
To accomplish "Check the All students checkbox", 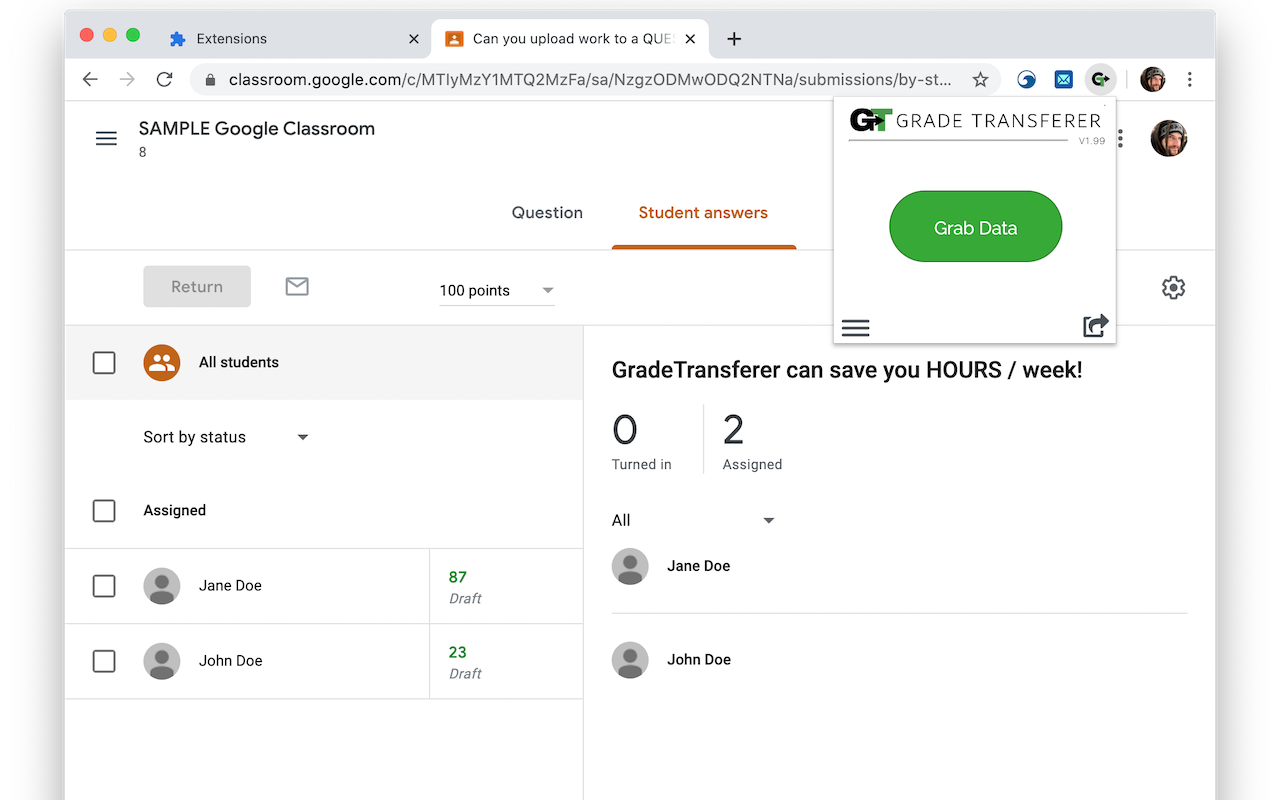I will [x=104, y=362].
